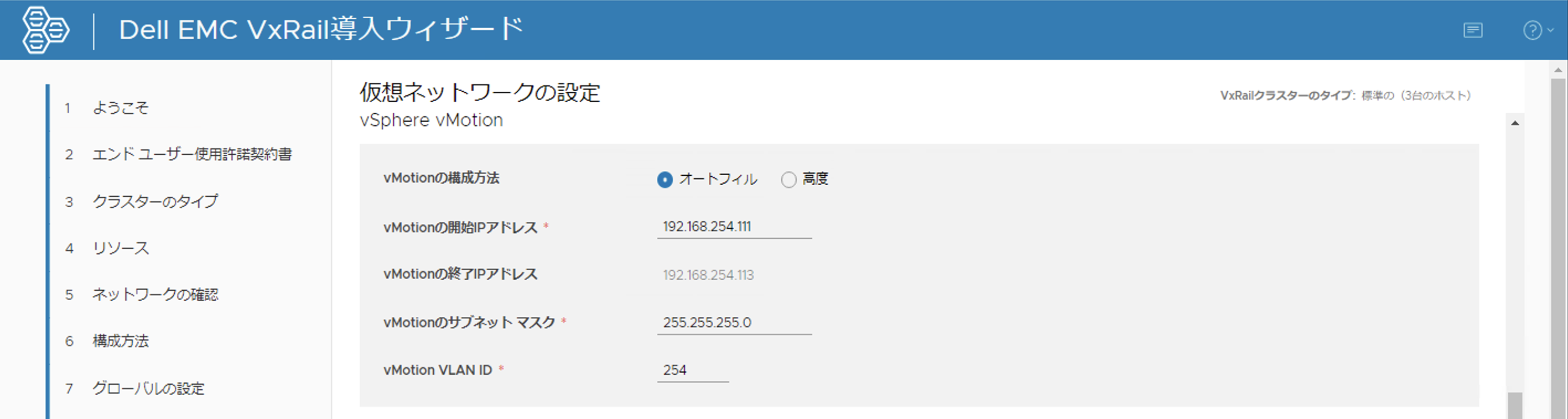Click the Dell EMC VxRail導入ウィザード title
Screen dimensions: 1568x419
tap(321, 30)
